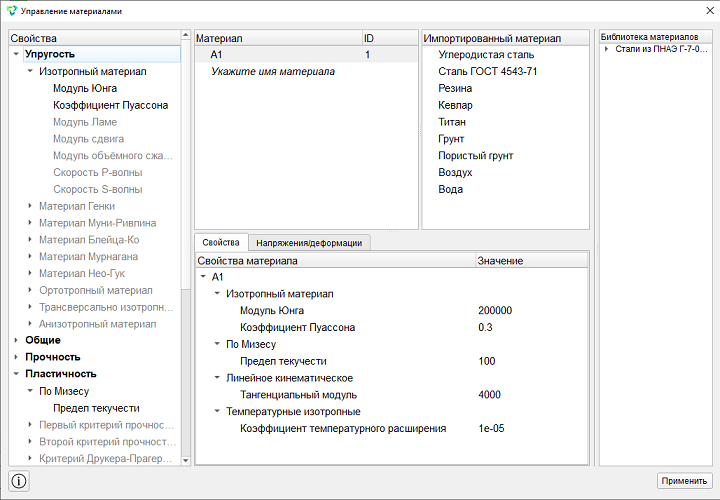The image size is (720, 500).
Task: Expand Материал Генки tree node
Action: (30, 206)
